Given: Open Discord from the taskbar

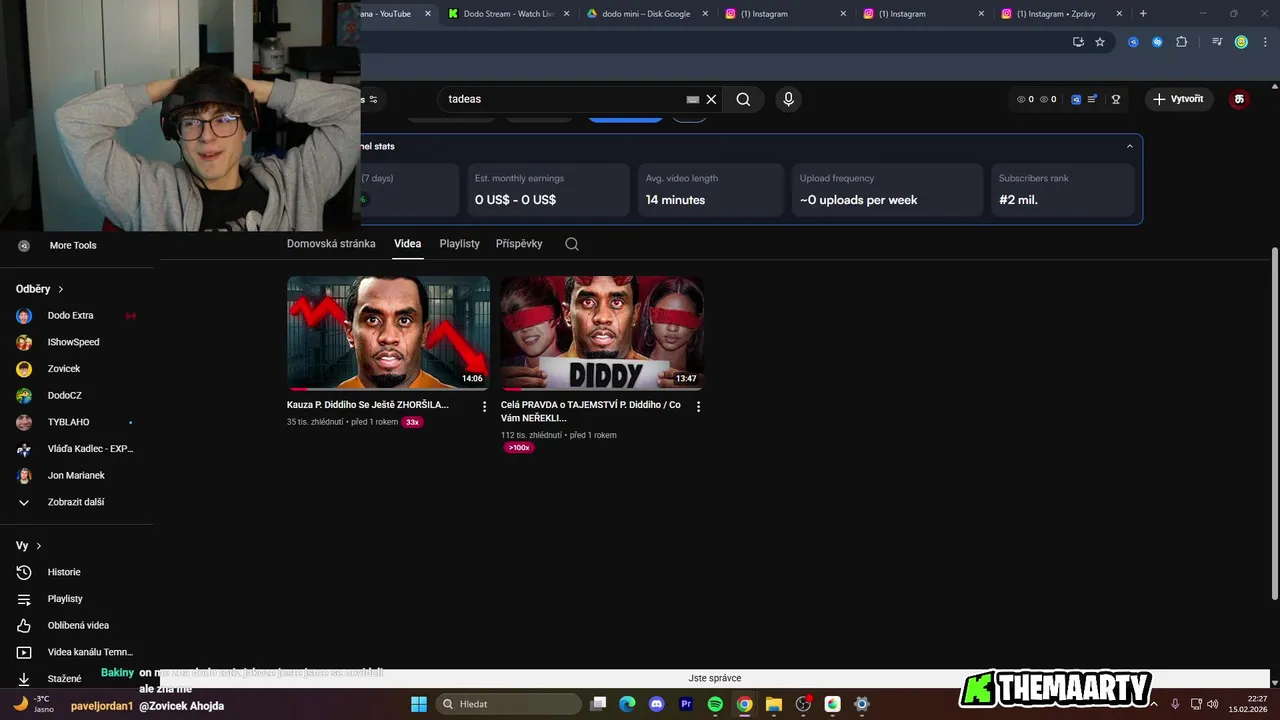Looking at the screenshot, I should (x=656, y=704).
